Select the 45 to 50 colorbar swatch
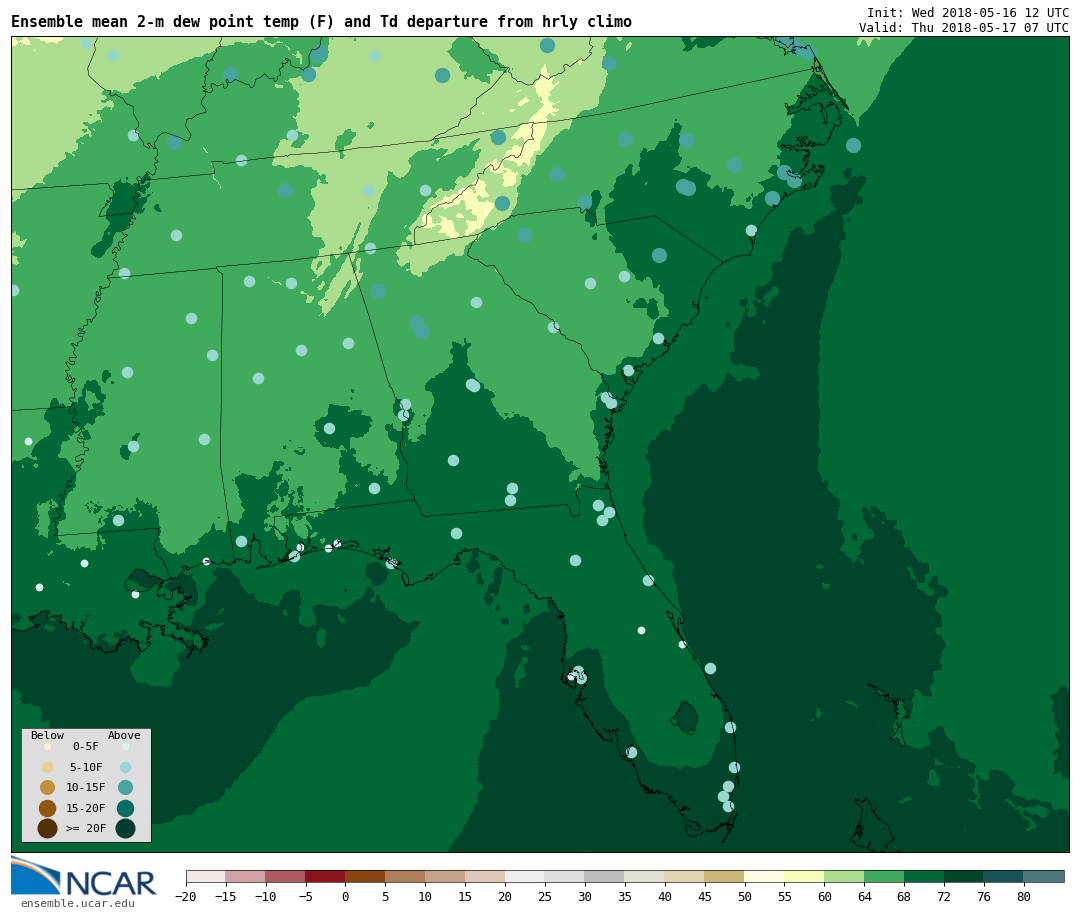Screen dimensions: 1080x915 (x=725, y=876)
